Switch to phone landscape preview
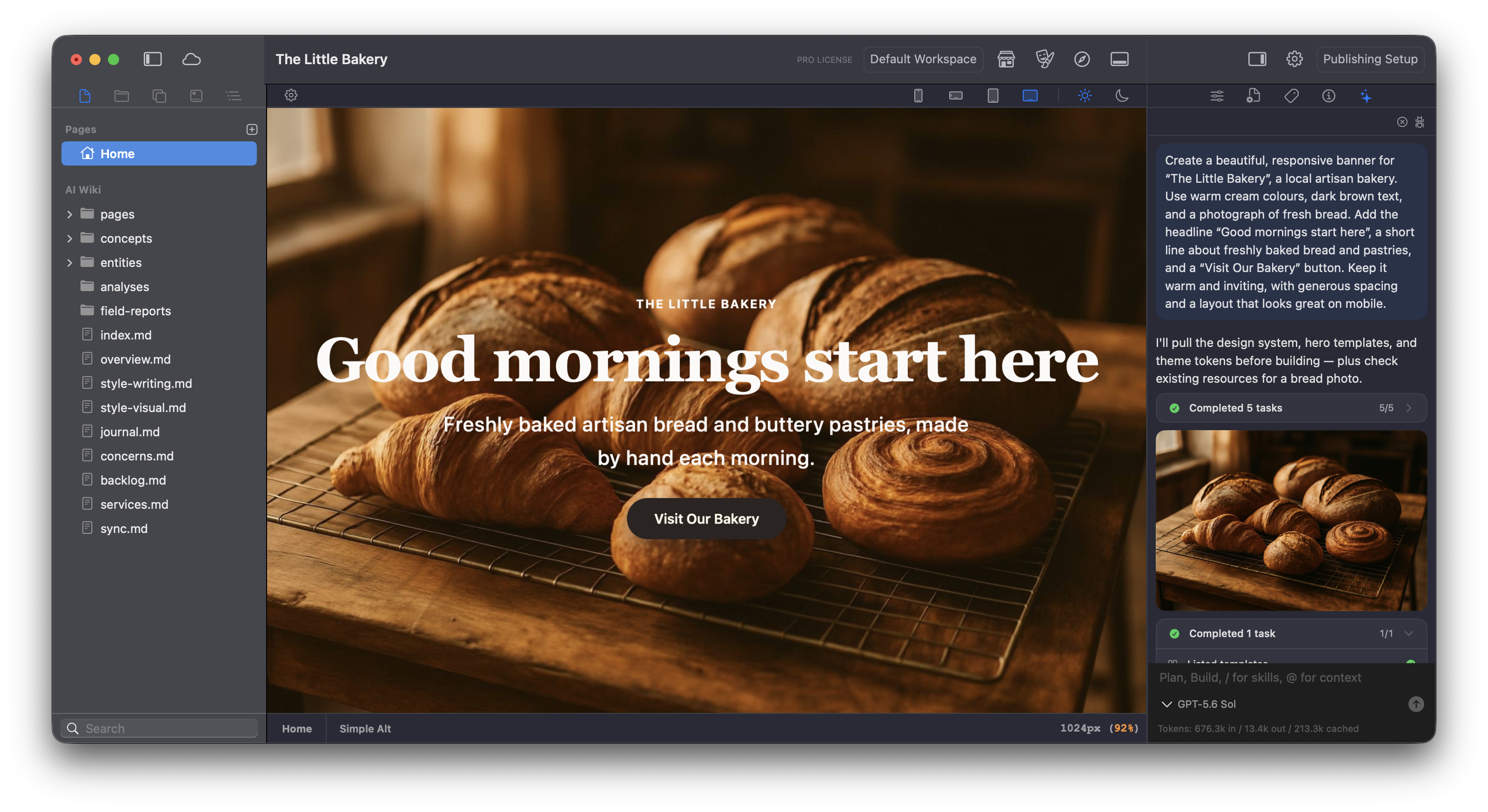This screenshot has height=812, width=1488. coord(955,95)
